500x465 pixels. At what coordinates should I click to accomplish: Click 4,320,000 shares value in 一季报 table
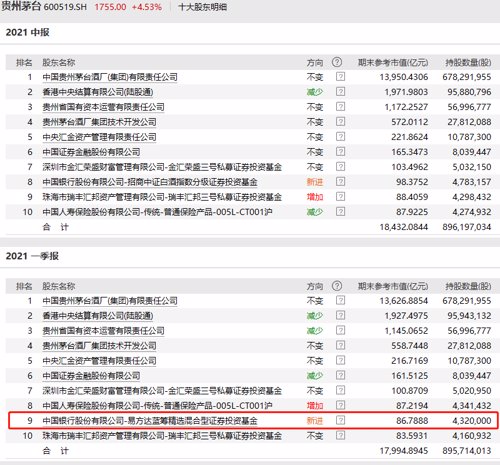tap(472, 421)
